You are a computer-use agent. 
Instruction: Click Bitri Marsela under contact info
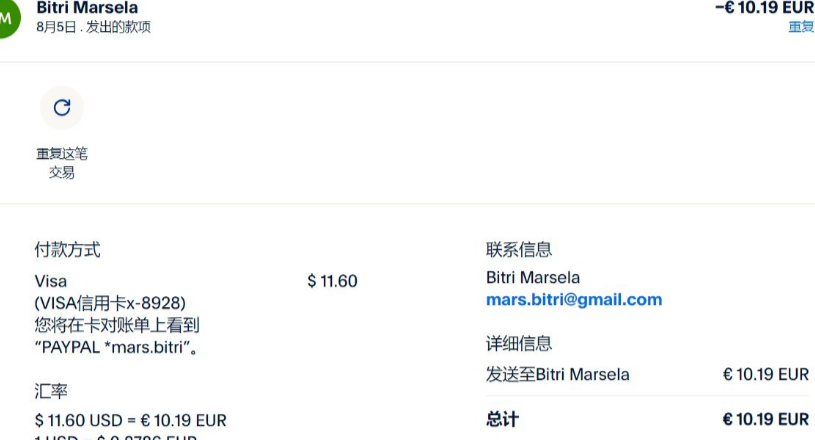point(533,277)
